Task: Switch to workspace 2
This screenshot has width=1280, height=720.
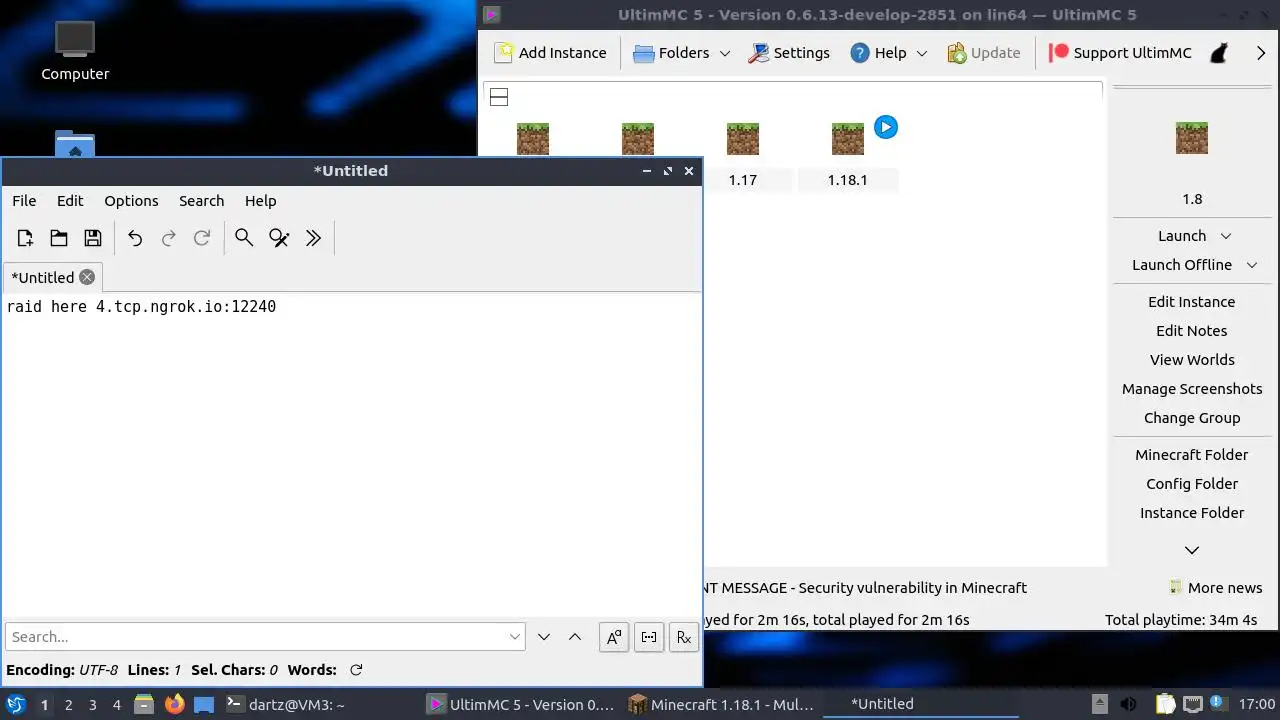Action: 68,705
